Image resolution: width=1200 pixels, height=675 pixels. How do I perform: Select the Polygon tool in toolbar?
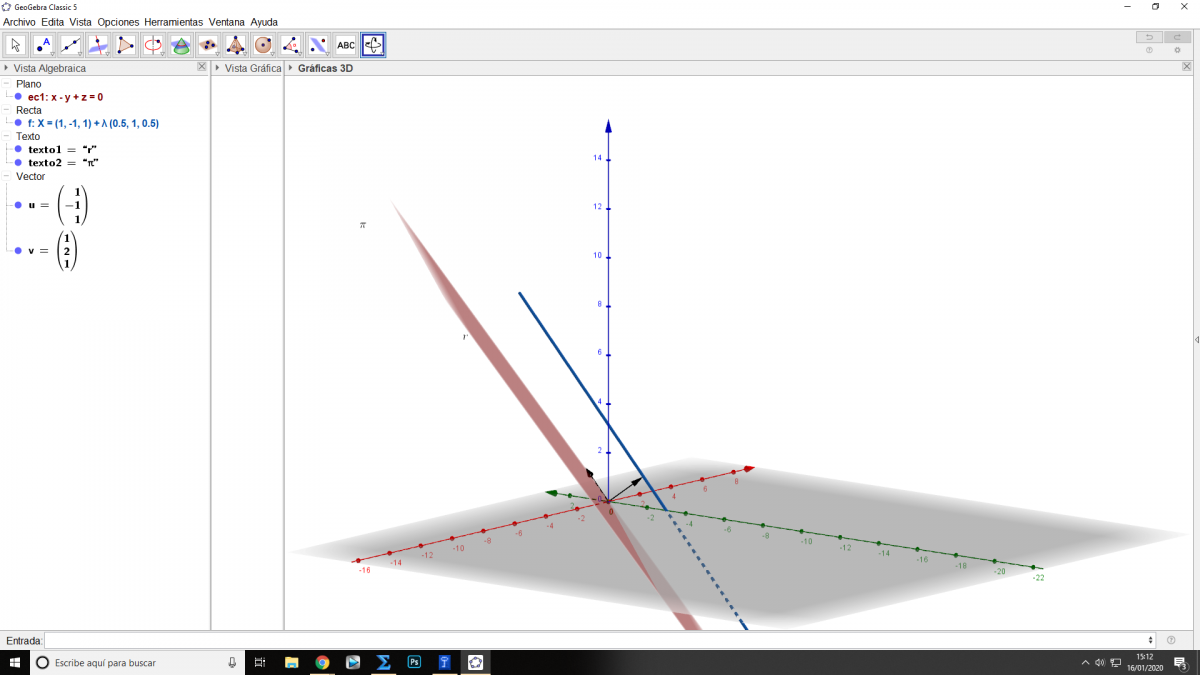pyautogui.click(x=126, y=45)
